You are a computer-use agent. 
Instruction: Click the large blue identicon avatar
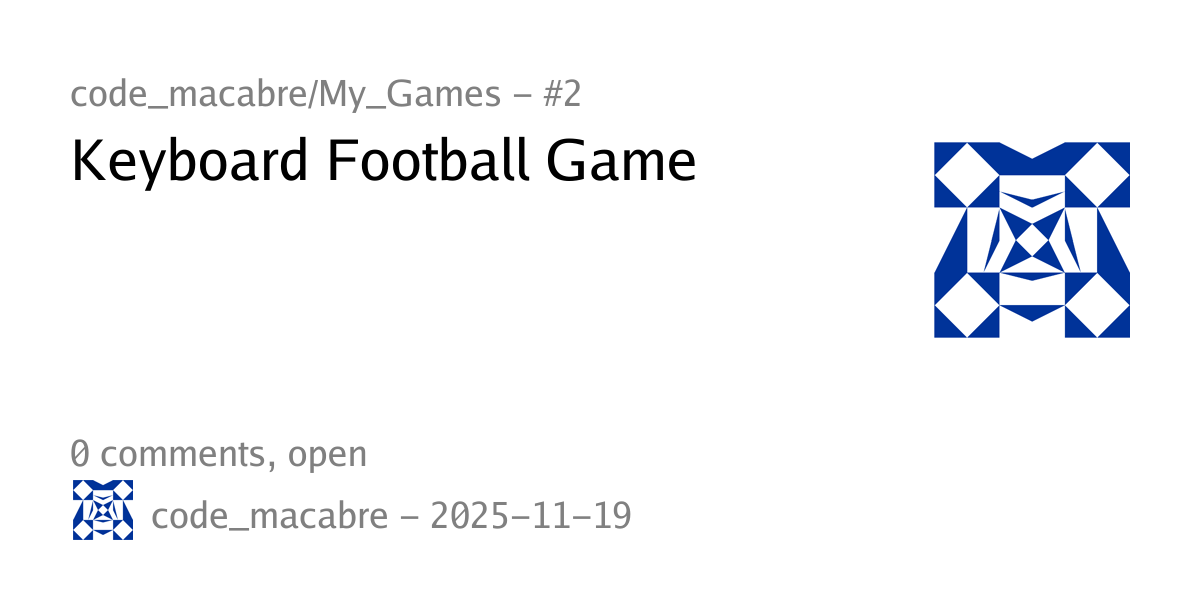click(1031, 240)
